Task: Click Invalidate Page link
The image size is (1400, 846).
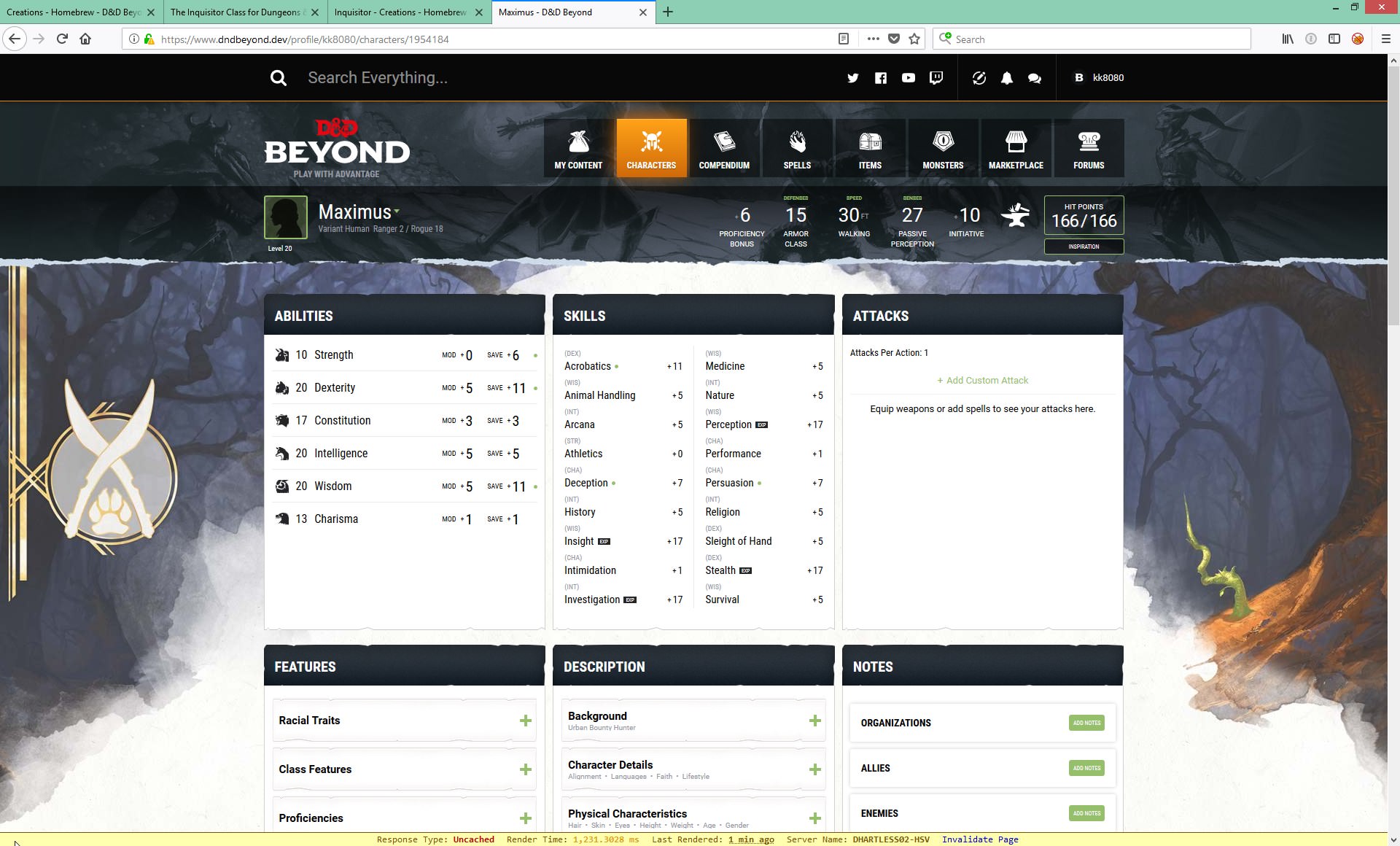Action: point(980,839)
